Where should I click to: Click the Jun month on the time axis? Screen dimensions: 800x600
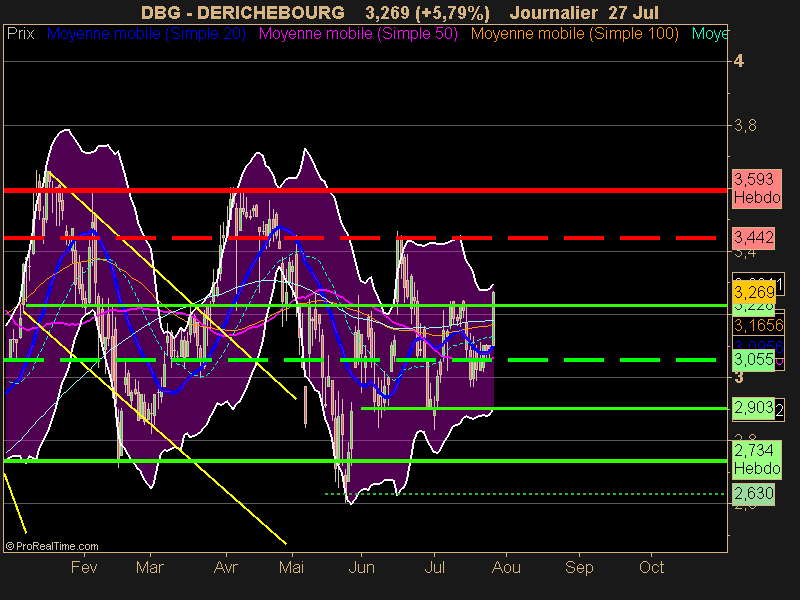click(361, 567)
